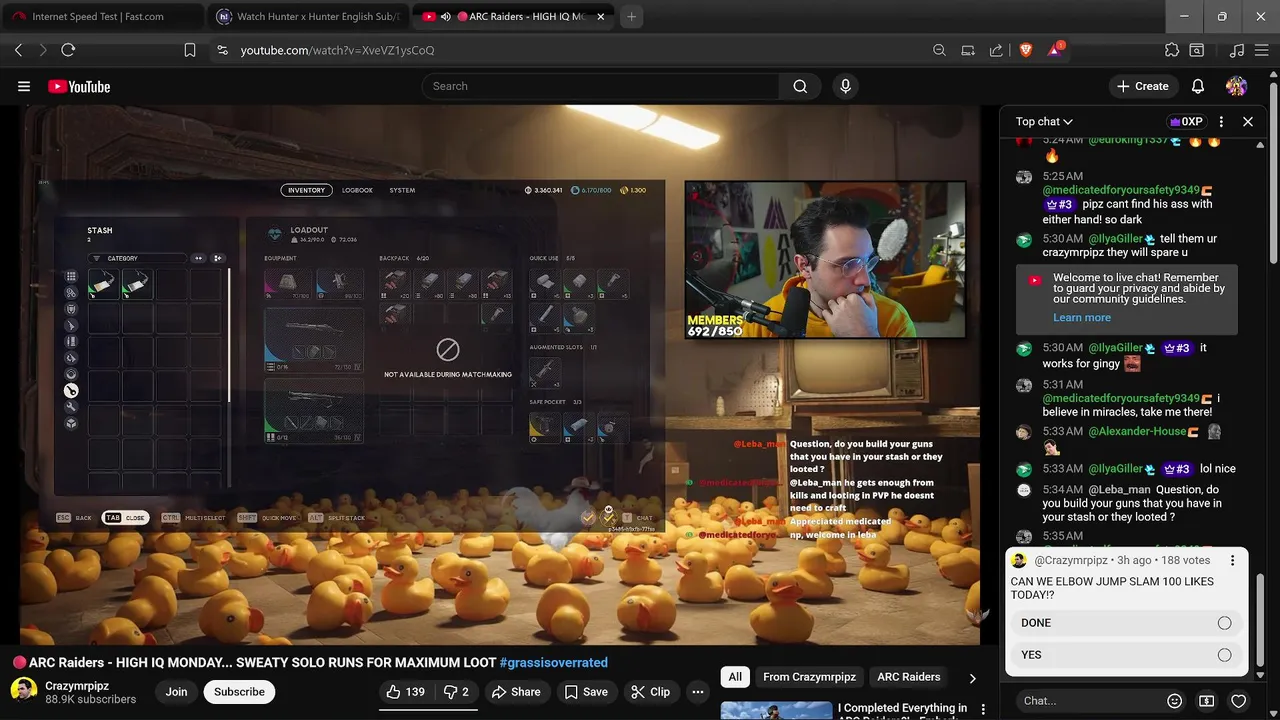Open more actions ellipsis under the video
The height and width of the screenshot is (720, 1280).
(698, 692)
